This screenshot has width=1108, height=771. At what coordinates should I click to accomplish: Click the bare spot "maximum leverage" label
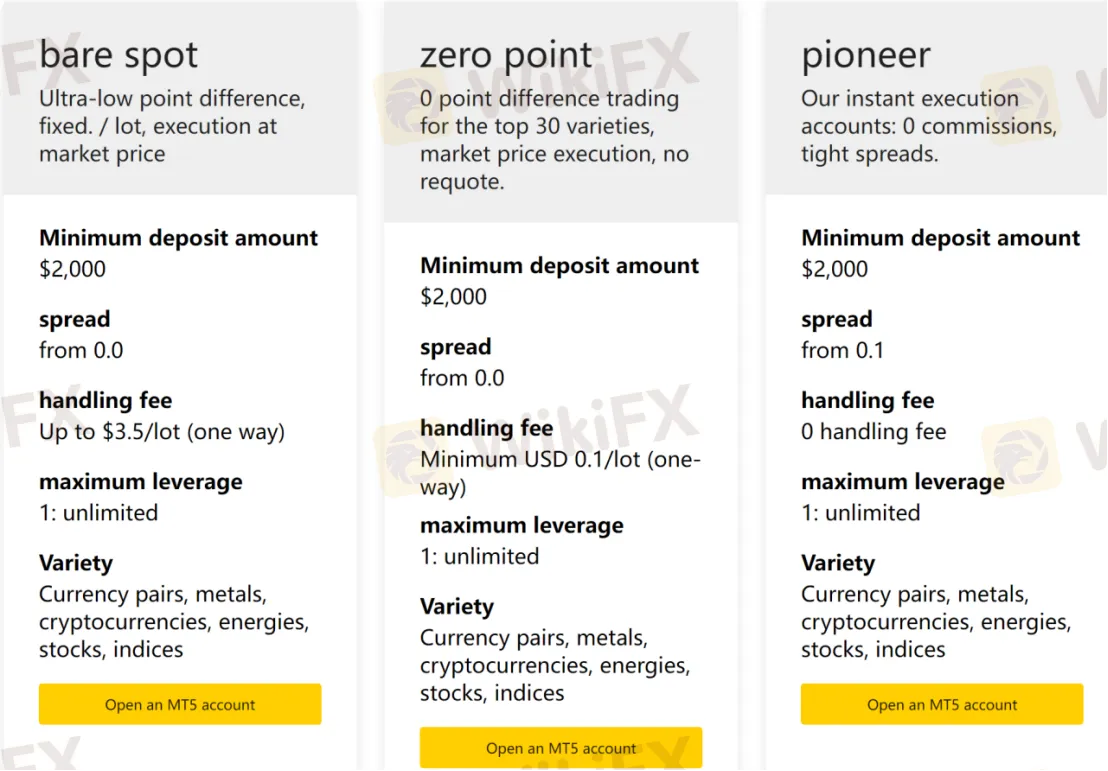tap(141, 482)
